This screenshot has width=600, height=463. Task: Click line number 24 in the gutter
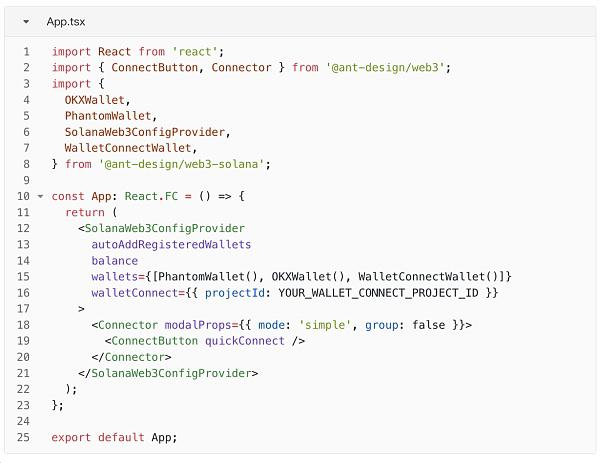click(x=23, y=421)
